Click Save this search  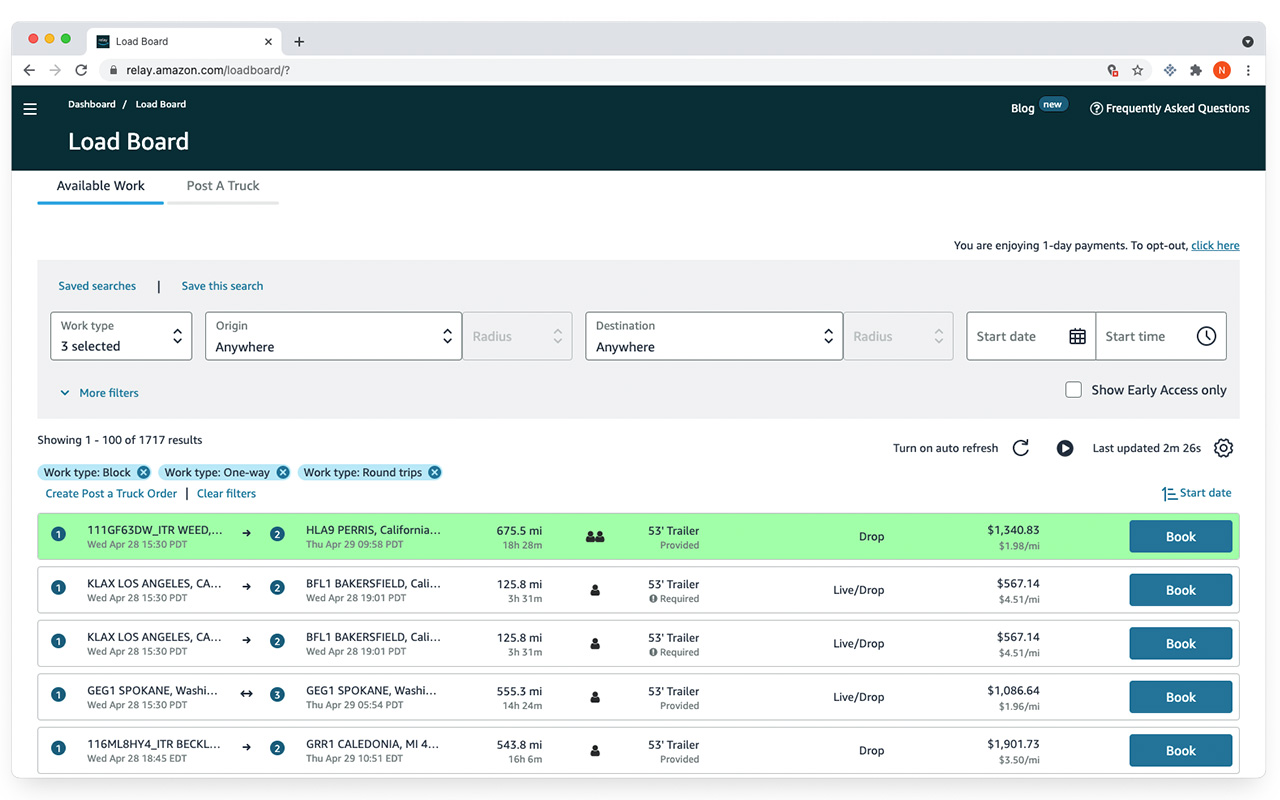[x=222, y=286]
